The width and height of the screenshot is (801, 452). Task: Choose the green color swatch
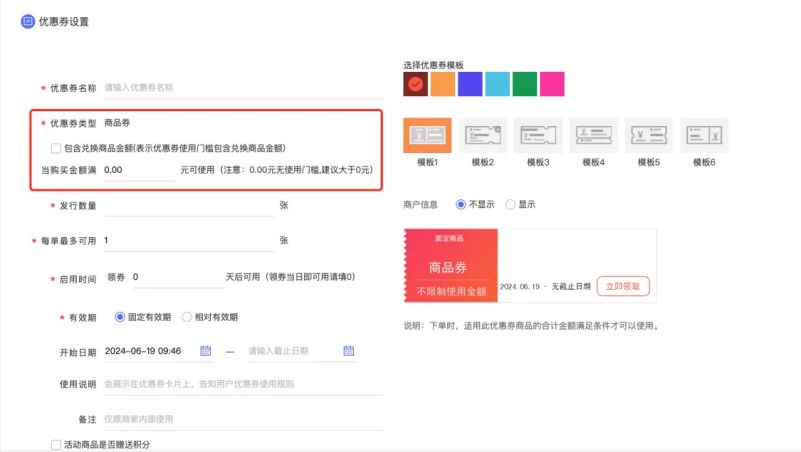pyautogui.click(x=525, y=84)
